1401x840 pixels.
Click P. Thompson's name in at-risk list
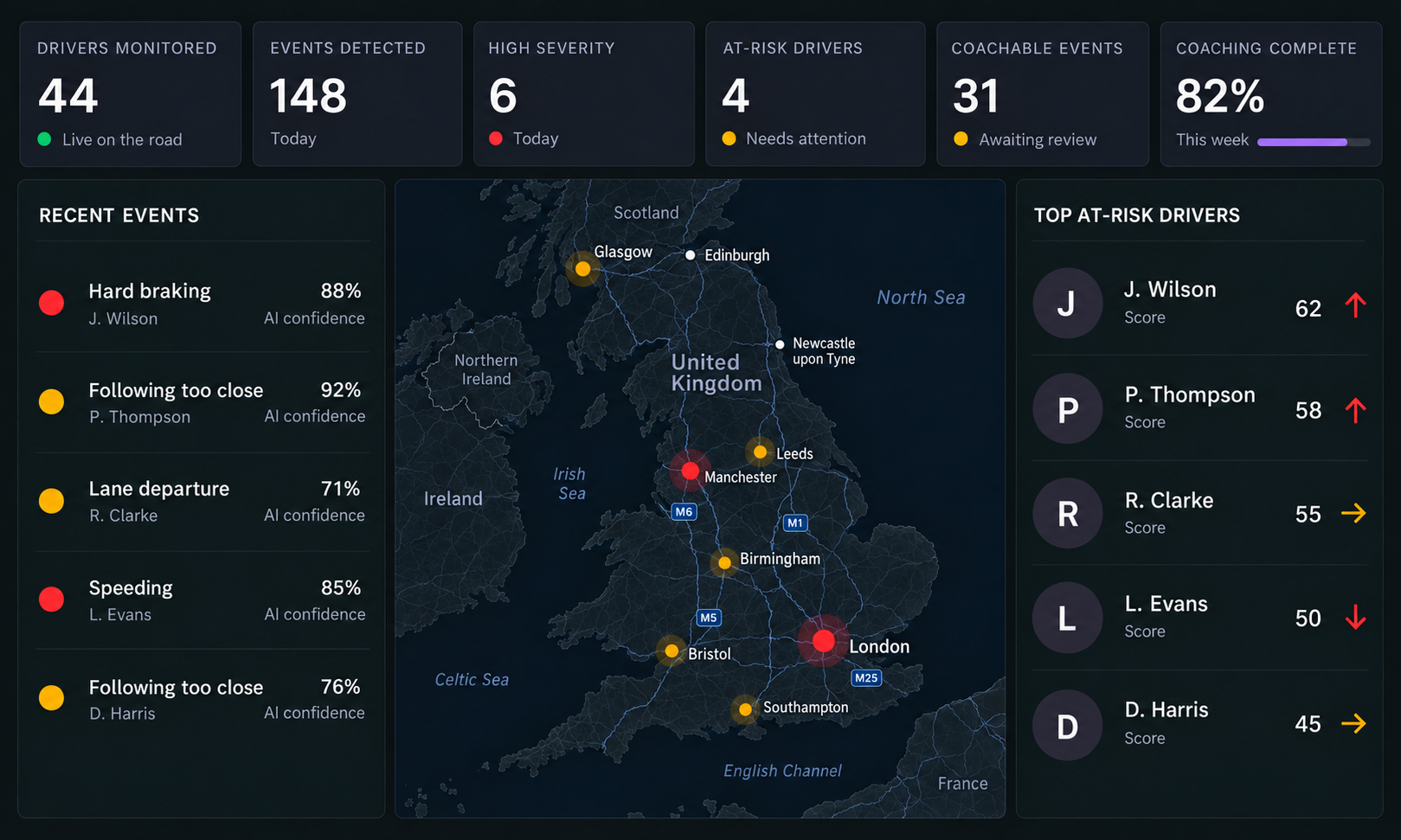point(1190,395)
